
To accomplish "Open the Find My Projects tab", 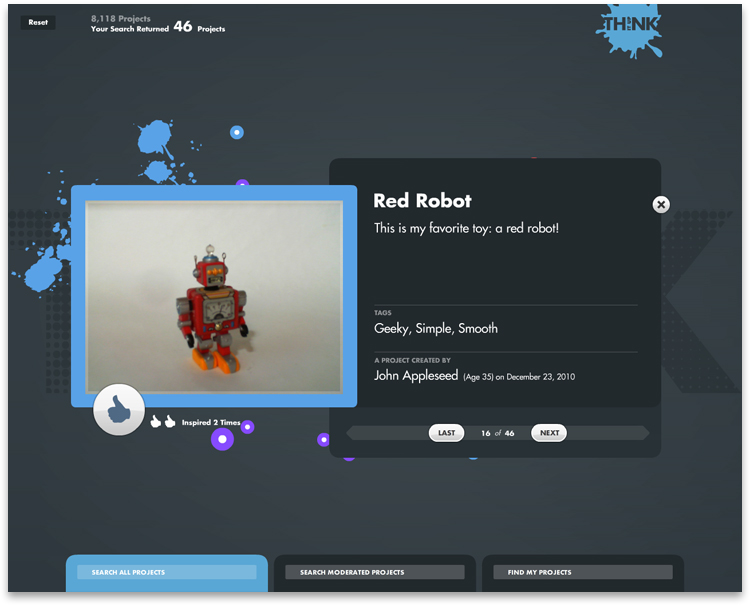I will (x=583, y=572).
